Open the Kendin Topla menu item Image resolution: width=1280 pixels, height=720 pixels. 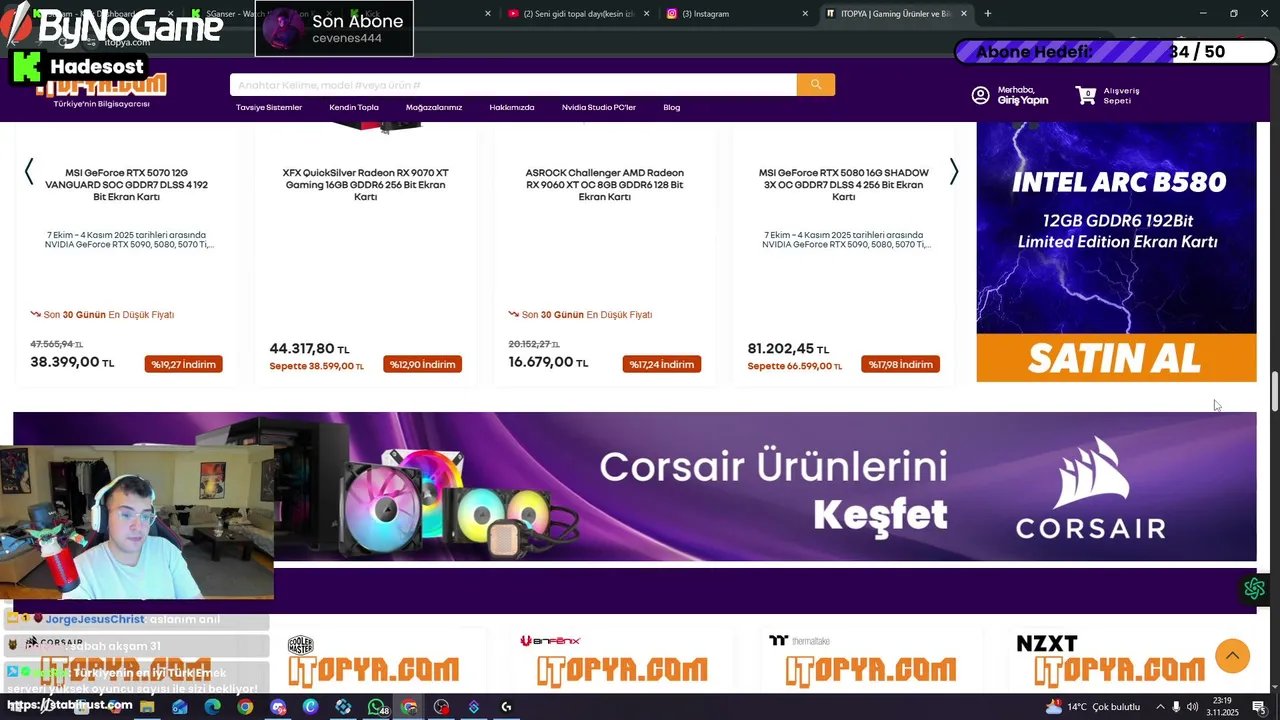[x=354, y=108]
